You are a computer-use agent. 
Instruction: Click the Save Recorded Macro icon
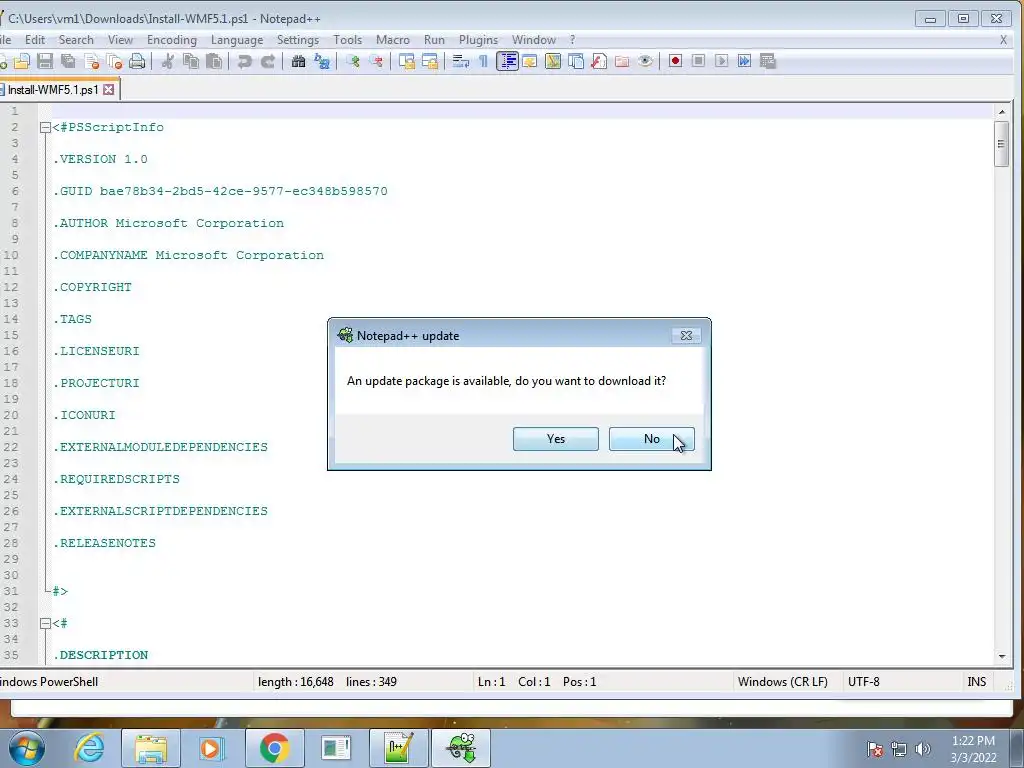768,61
